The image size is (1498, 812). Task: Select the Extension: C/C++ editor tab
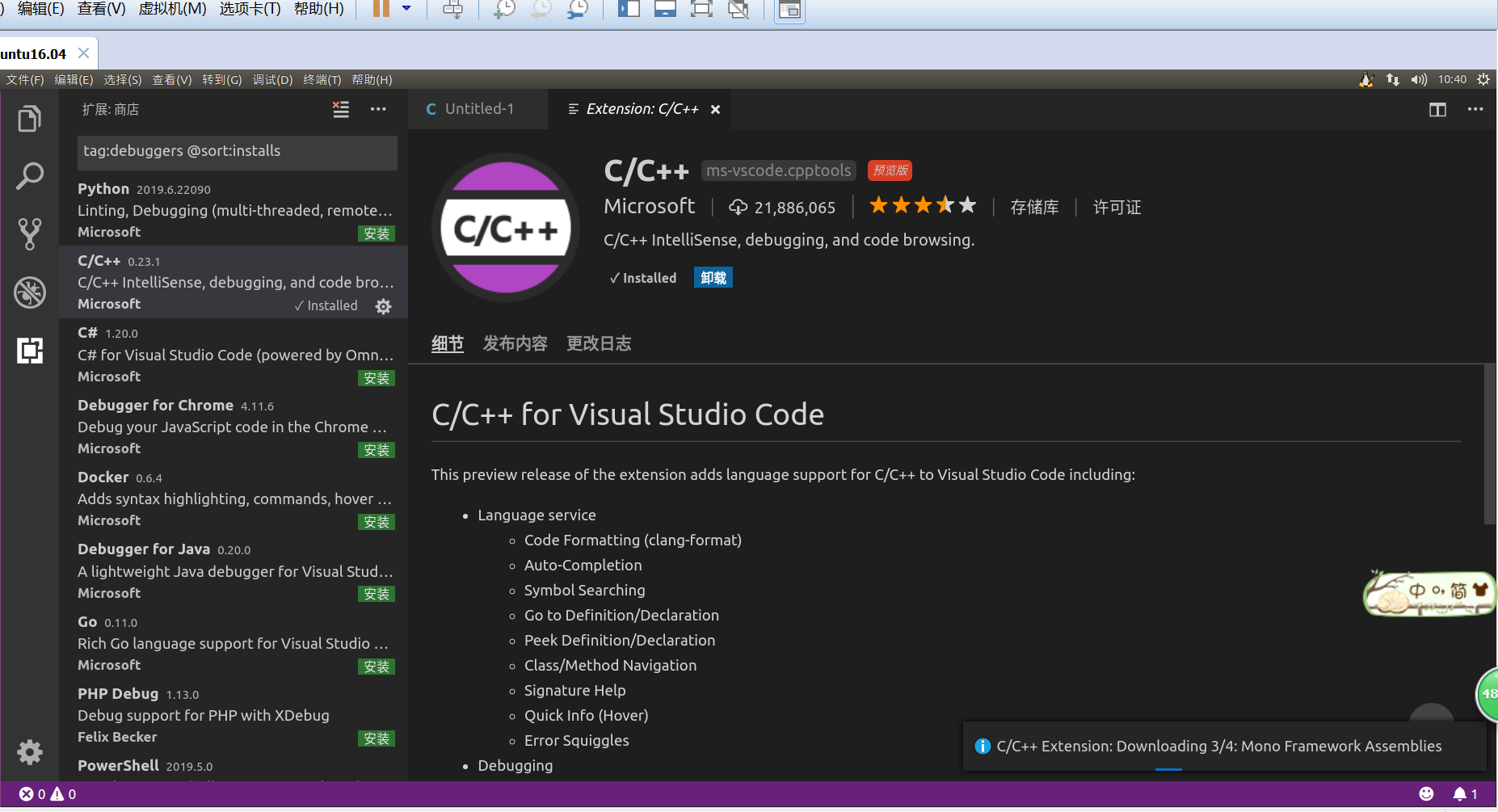tap(641, 109)
